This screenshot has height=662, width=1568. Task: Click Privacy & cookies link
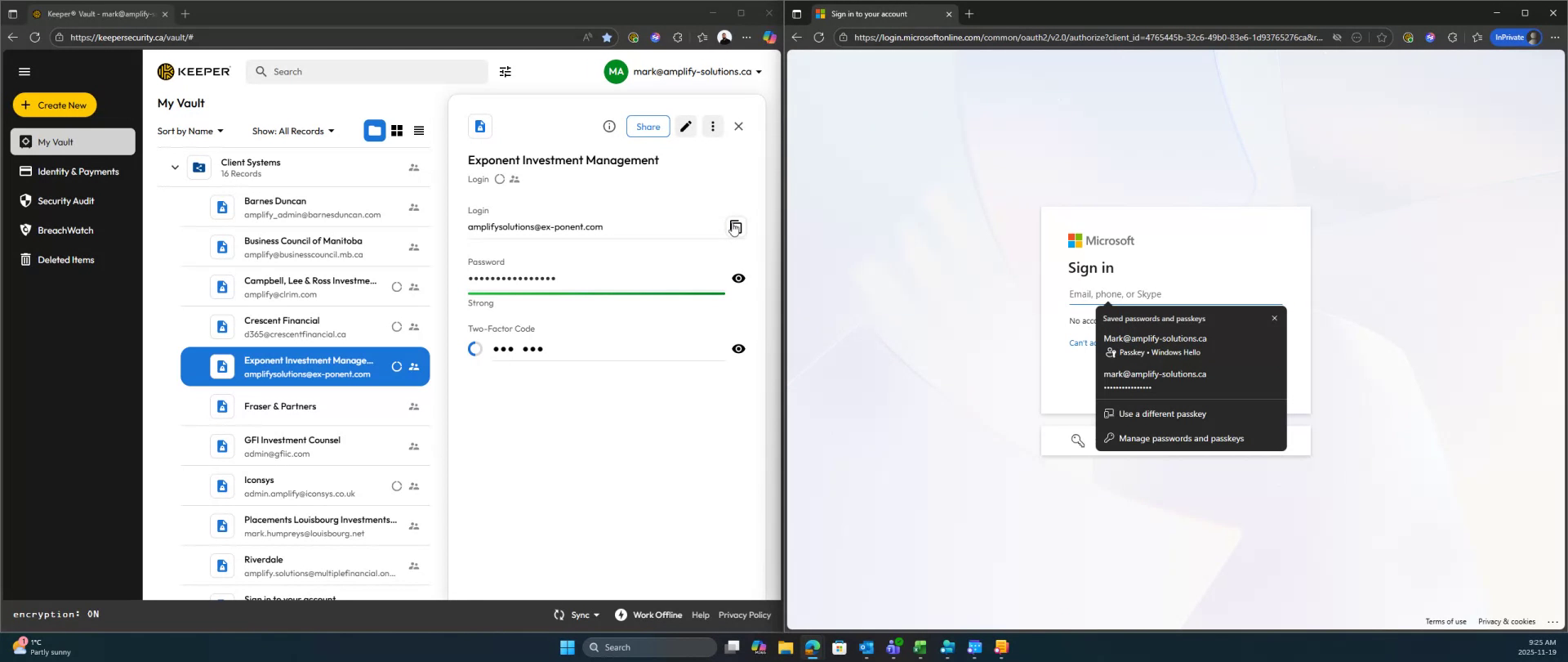[x=1507, y=622]
